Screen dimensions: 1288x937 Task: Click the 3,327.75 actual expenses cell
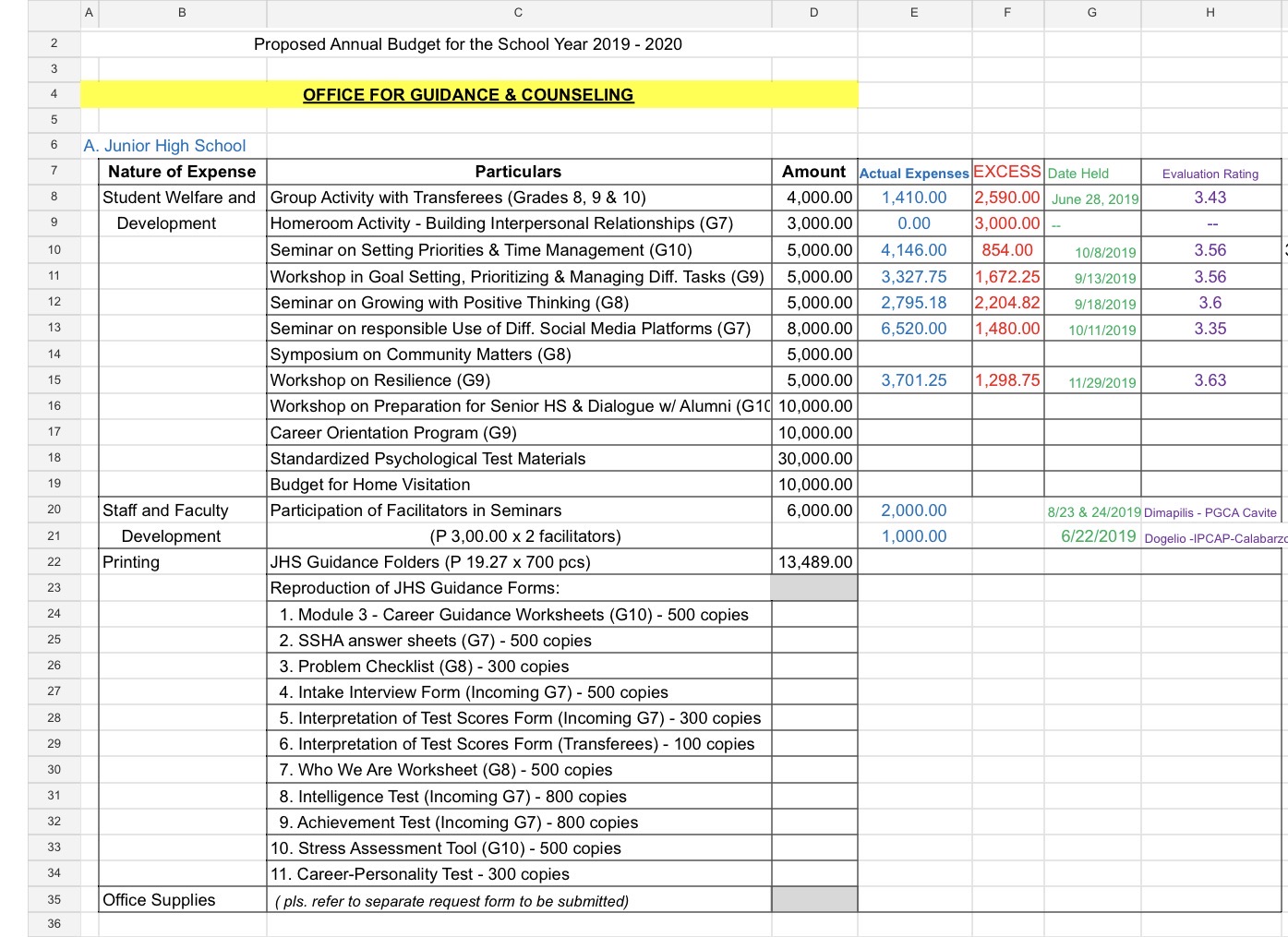[914, 276]
